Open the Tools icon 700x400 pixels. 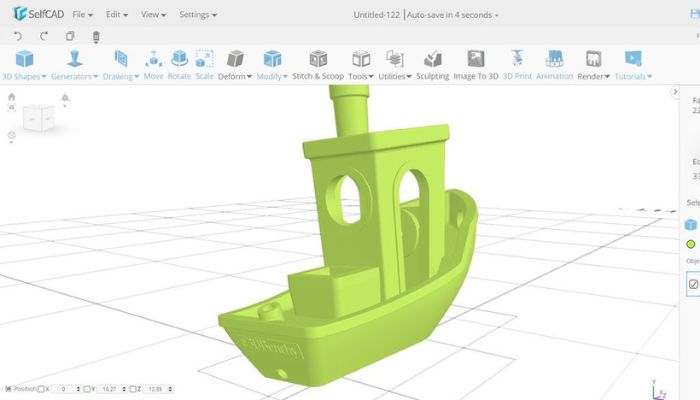tap(361, 59)
